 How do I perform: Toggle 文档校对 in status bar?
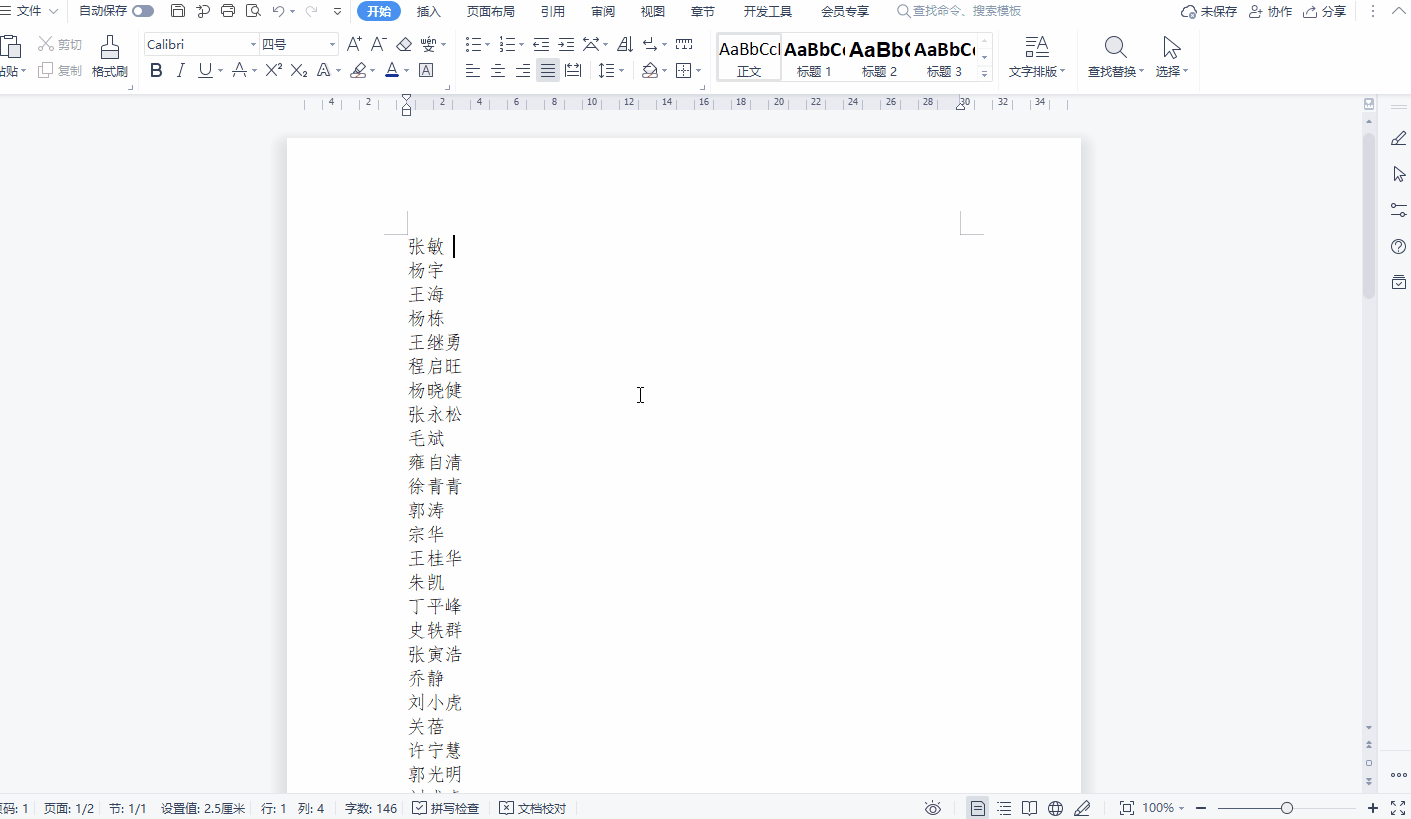[533, 808]
